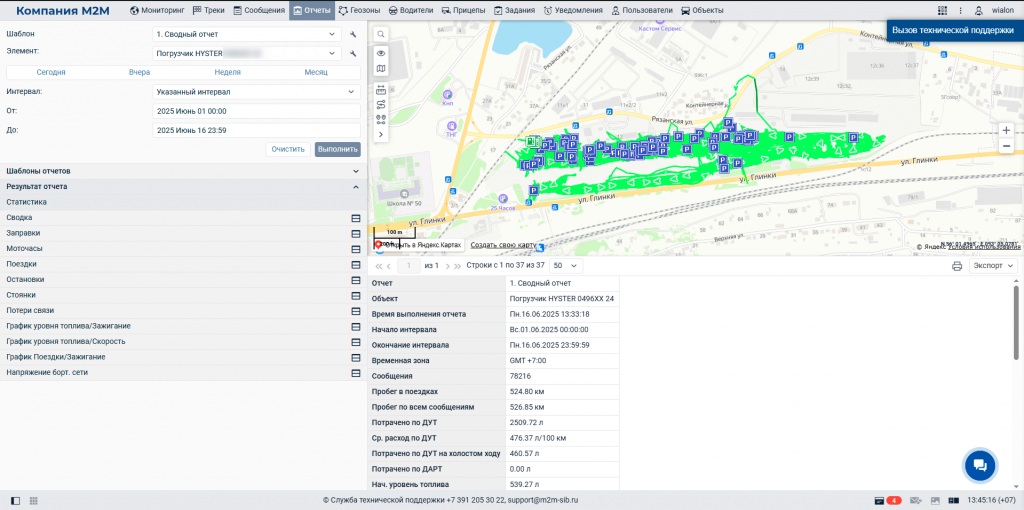Open График уровня топлива/Скорость chart icon

pos(356,342)
